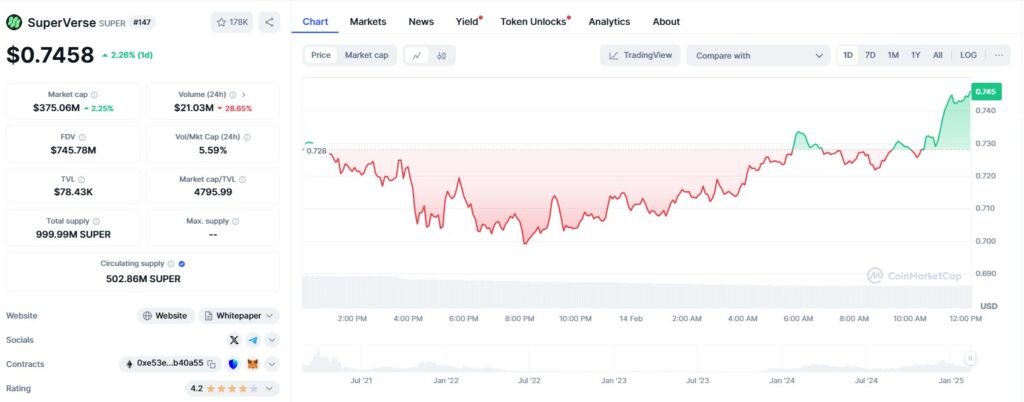Open the Compare with dropdown
This screenshot has height=402, width=1024.
pyautogui.click(x=757, y=56)
